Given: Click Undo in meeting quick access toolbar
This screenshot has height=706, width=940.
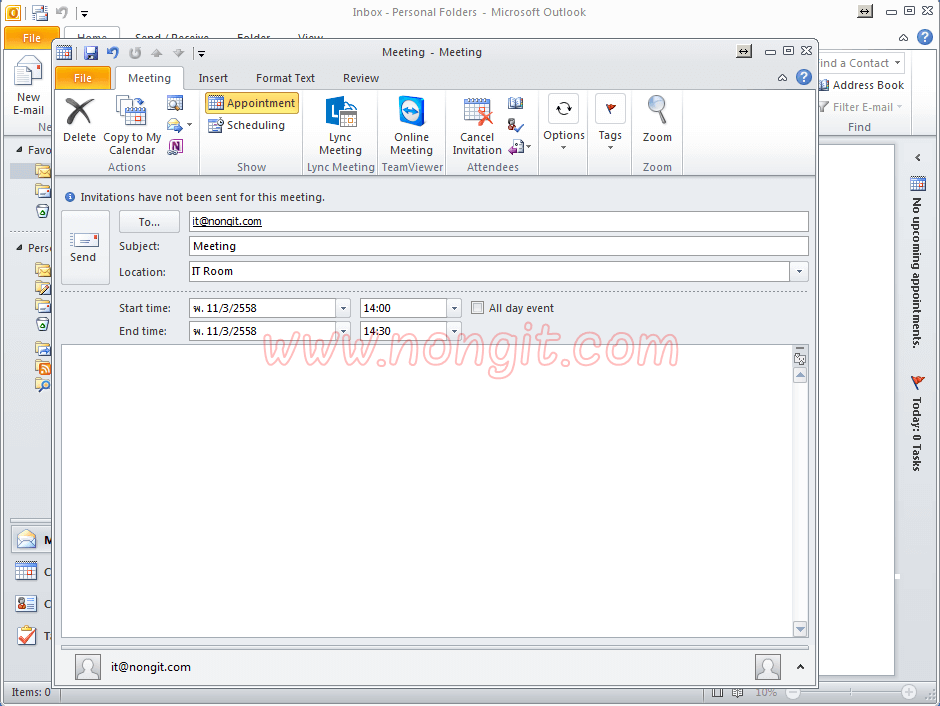Looking at the screenshot, I should 113,53.
